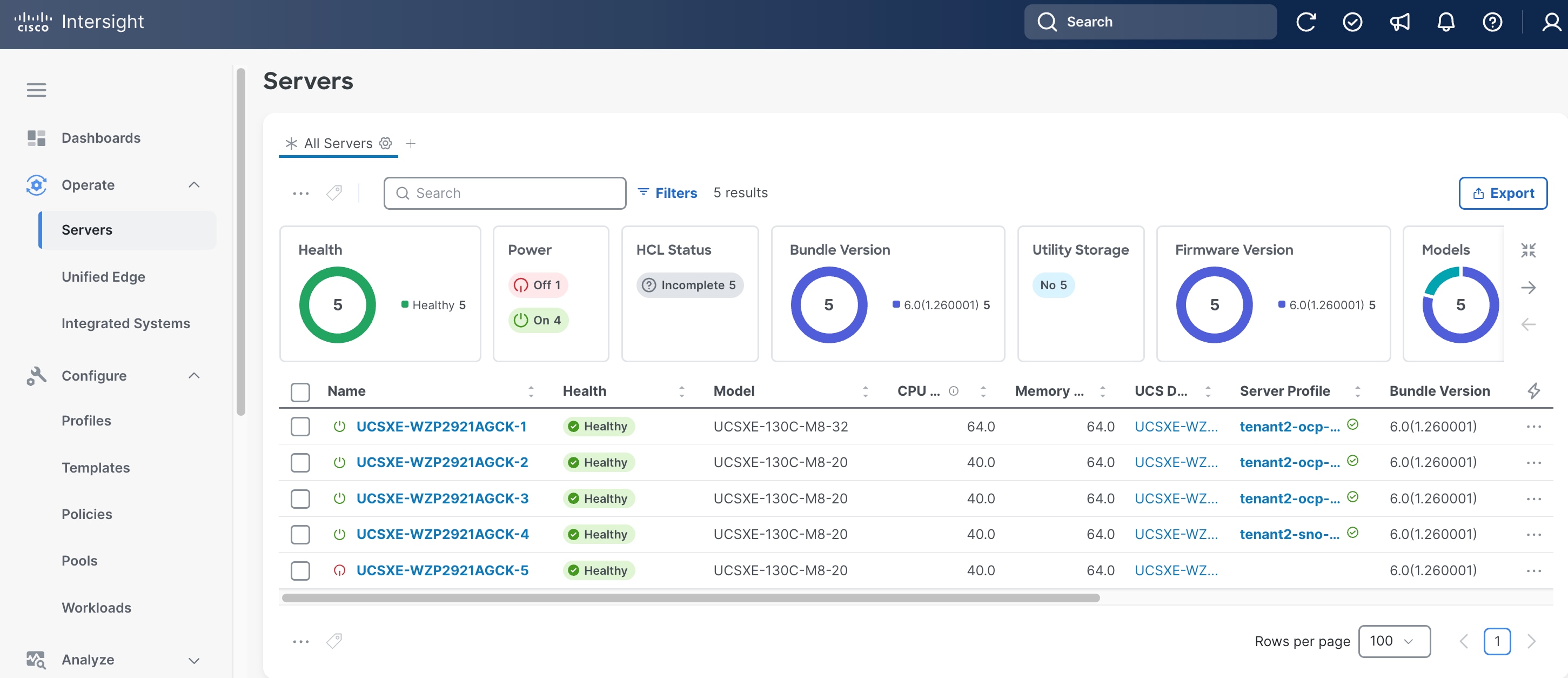Collapse the Operate section in sidebar
The image size is (1568, 678).
click(194, 184)
